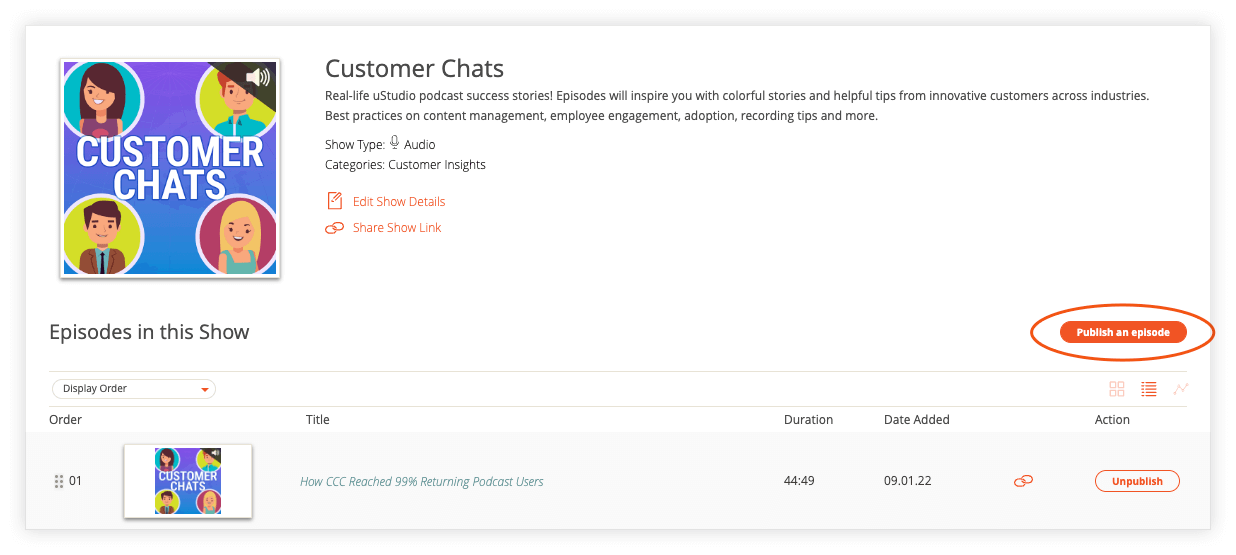The width and height of the screenshot is (1236, 555).
Task: Click the Action column header
Action: [x=1112, y=420]
